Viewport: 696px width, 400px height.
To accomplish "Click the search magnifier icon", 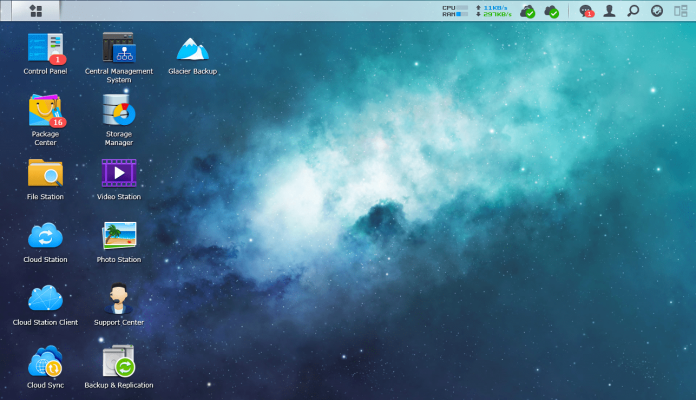I will (633, 11).
